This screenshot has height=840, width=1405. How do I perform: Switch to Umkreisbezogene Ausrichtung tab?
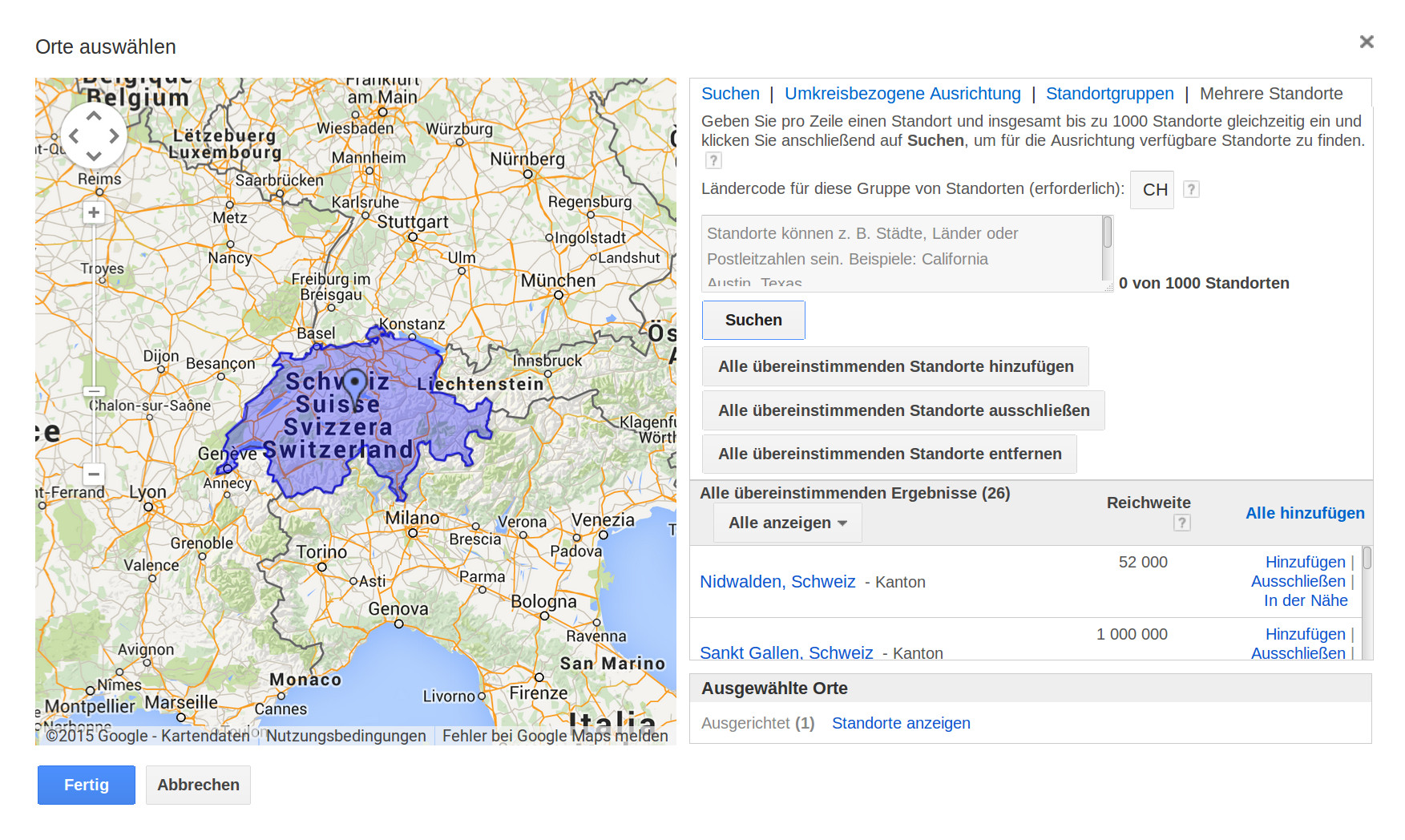click(x=902, y=94)
